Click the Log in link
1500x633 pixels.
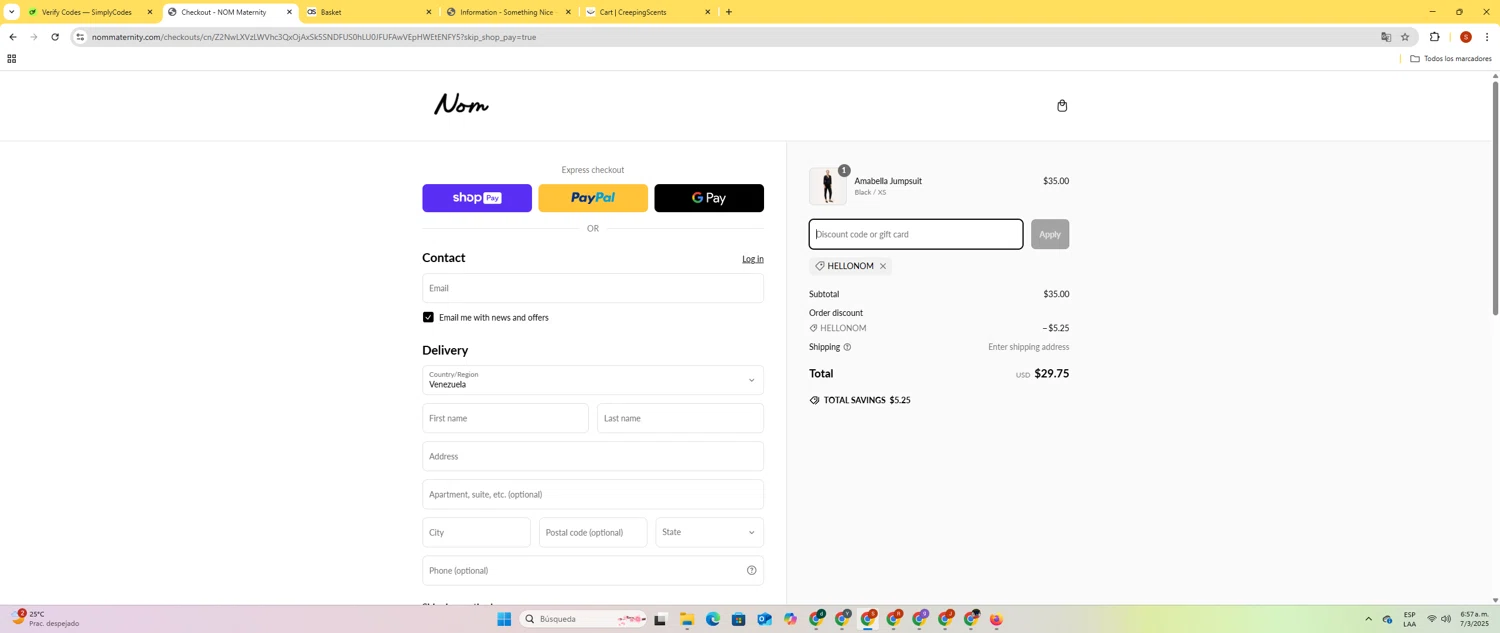point(752,259)
